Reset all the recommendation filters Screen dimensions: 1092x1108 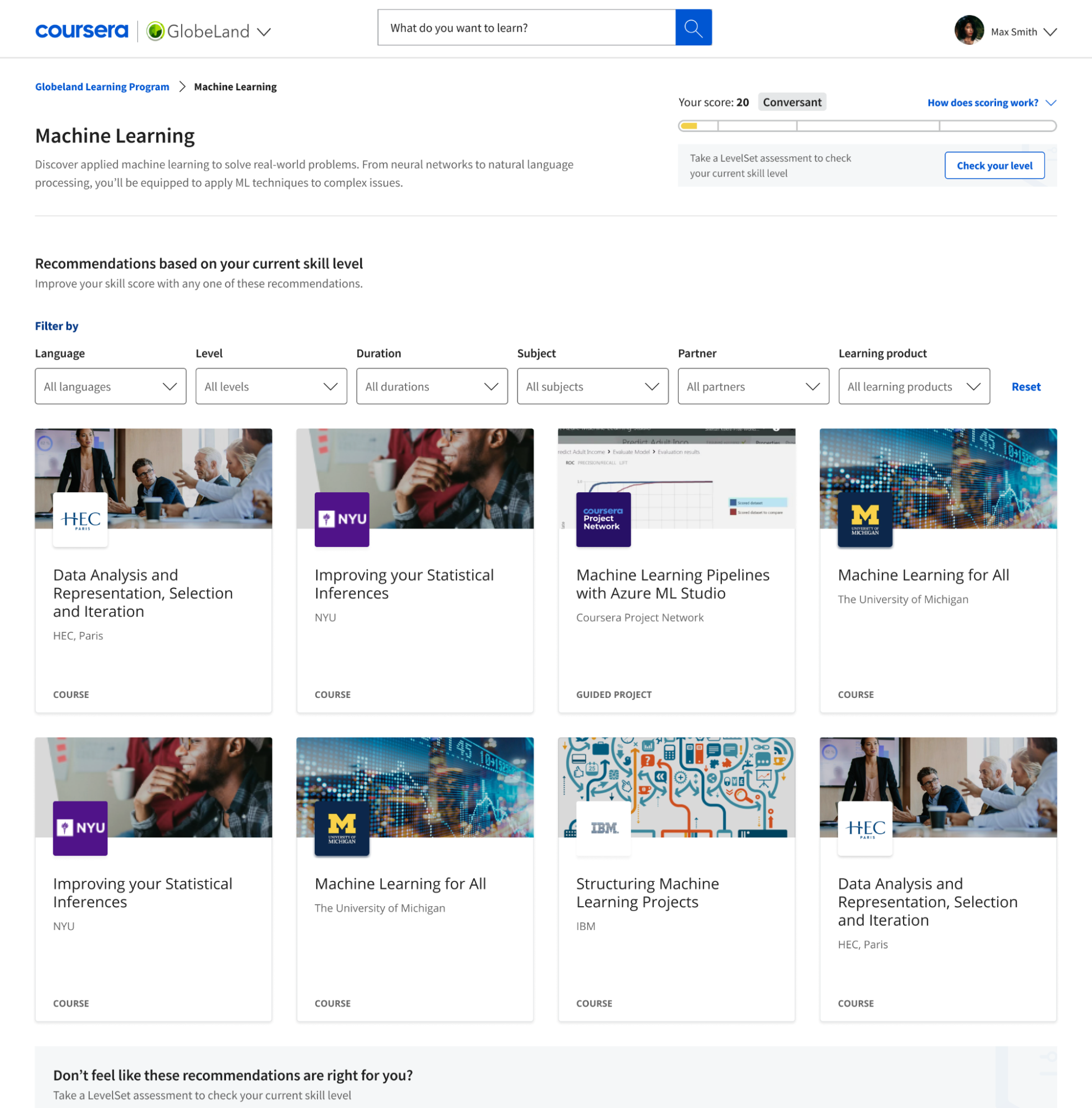(1026, 386)
